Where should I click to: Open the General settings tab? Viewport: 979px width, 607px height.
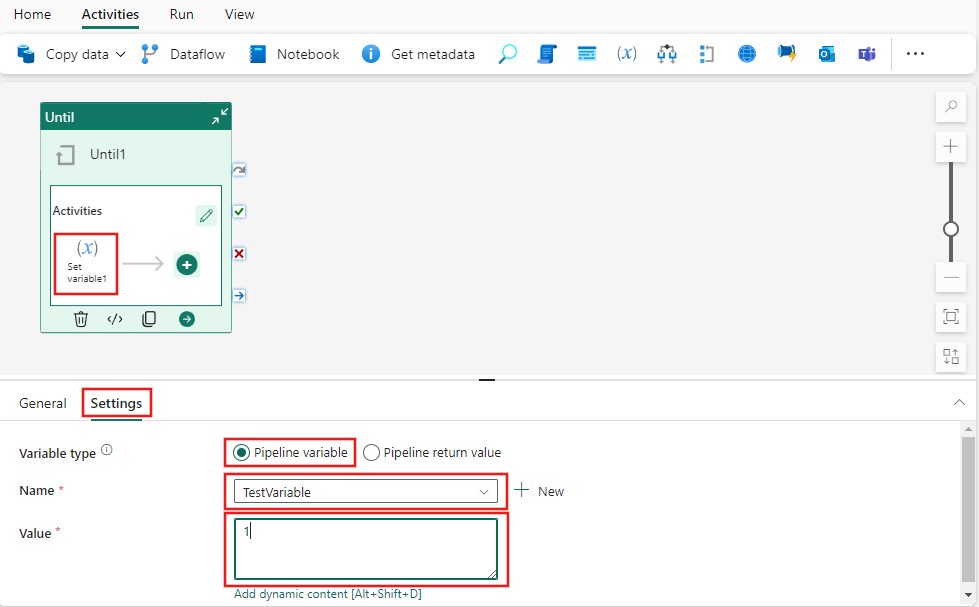tap(43, 402)
